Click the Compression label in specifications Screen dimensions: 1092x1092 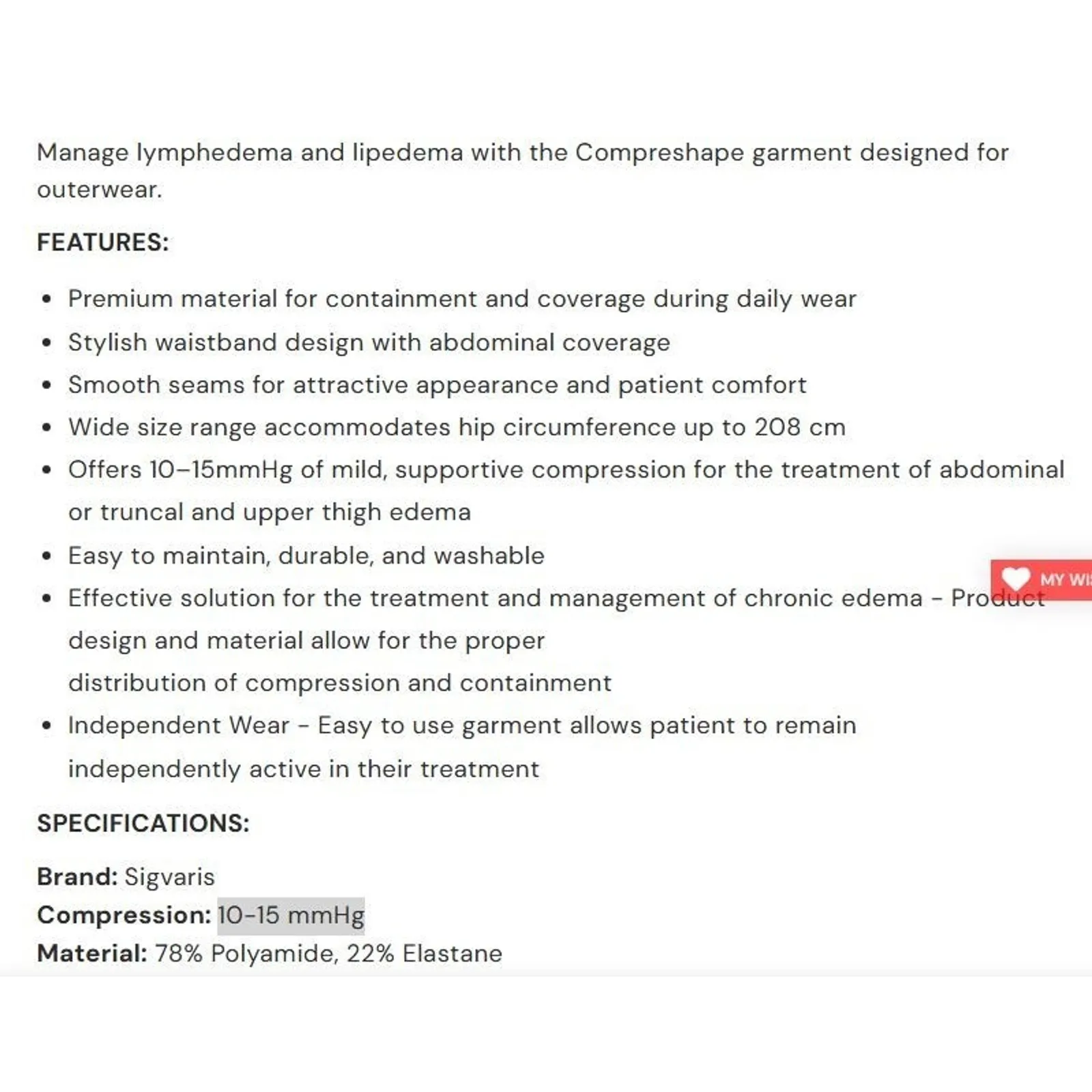(124, 915)
